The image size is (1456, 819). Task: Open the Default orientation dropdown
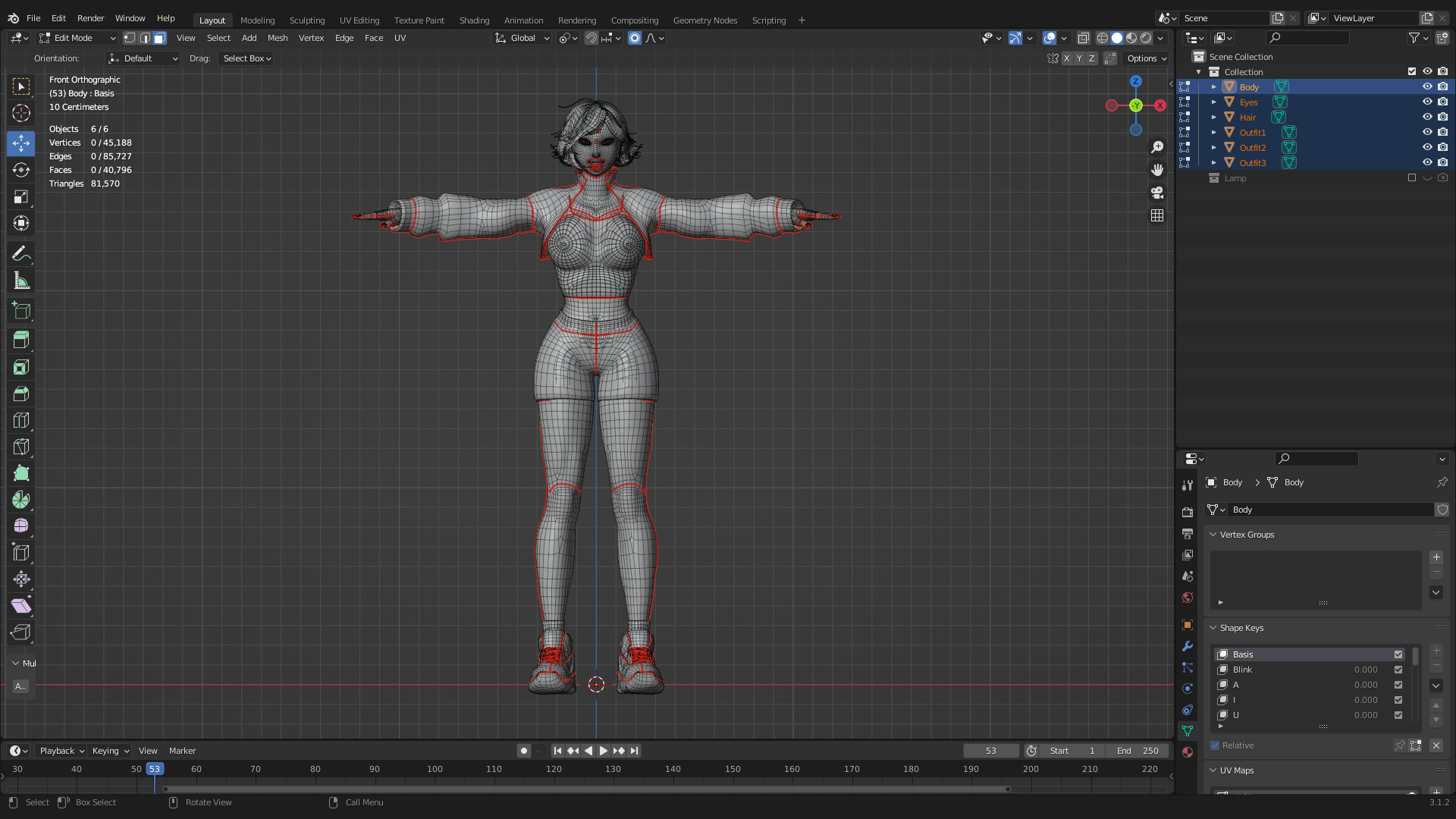[x=143, y=58]
